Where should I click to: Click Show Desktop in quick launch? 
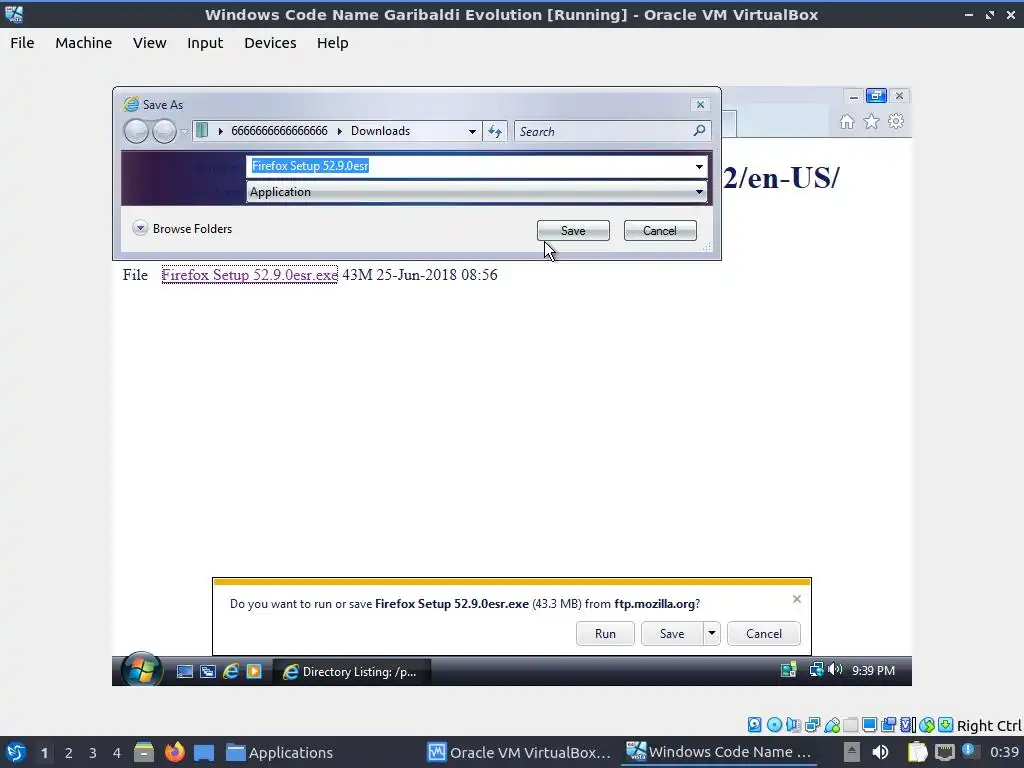pos(185,671)
